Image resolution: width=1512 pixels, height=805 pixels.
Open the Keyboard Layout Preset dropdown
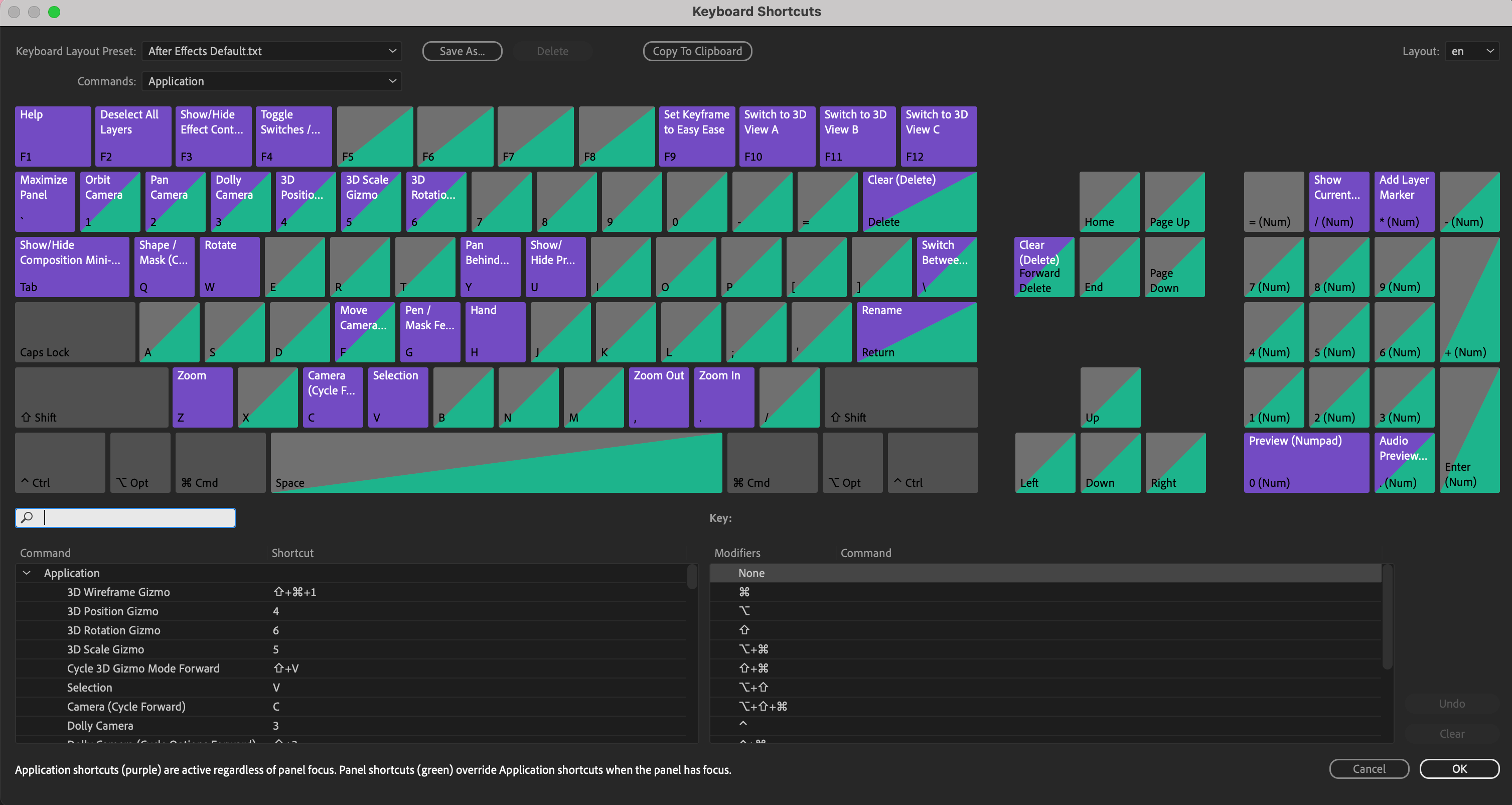(272, 51)
